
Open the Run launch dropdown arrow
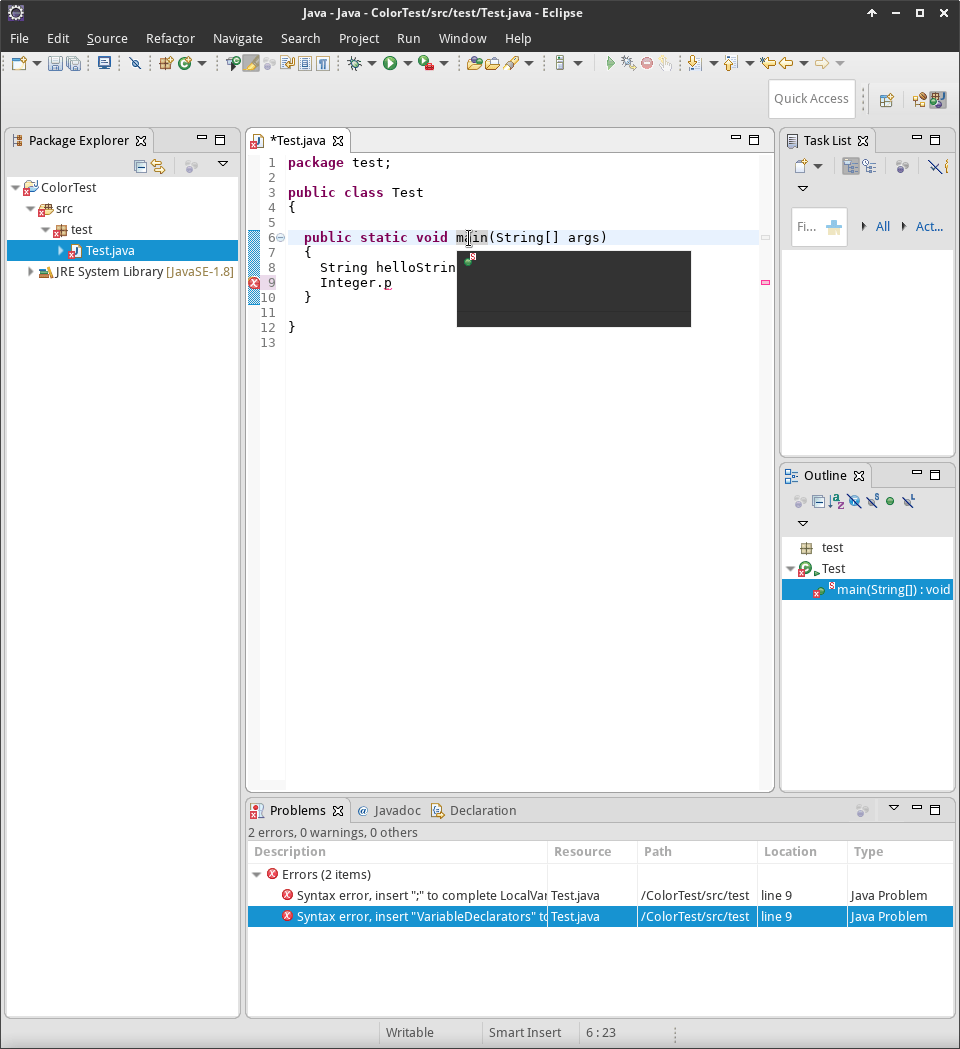407,64
